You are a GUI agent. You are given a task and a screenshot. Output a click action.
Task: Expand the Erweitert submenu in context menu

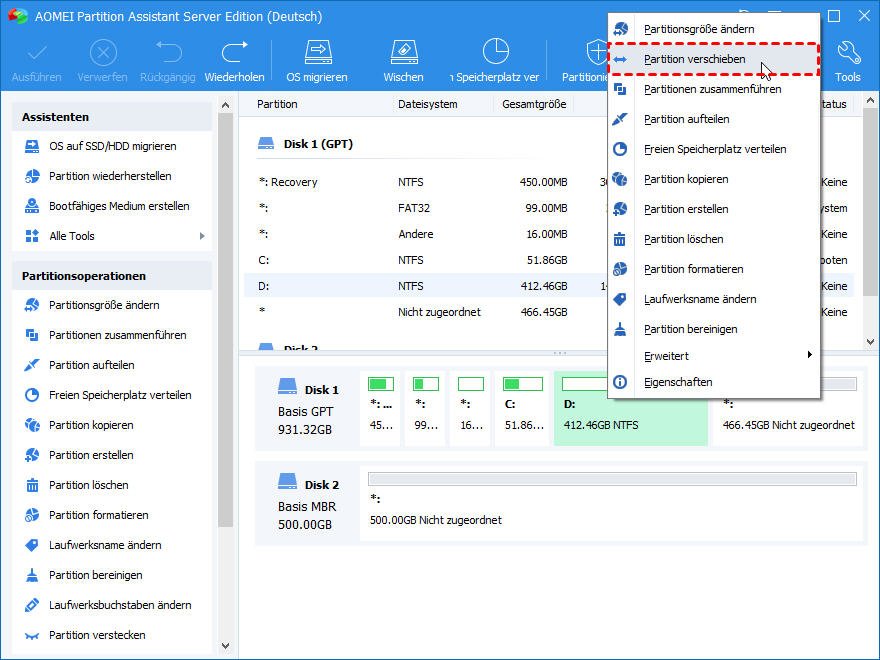[714, 356]
